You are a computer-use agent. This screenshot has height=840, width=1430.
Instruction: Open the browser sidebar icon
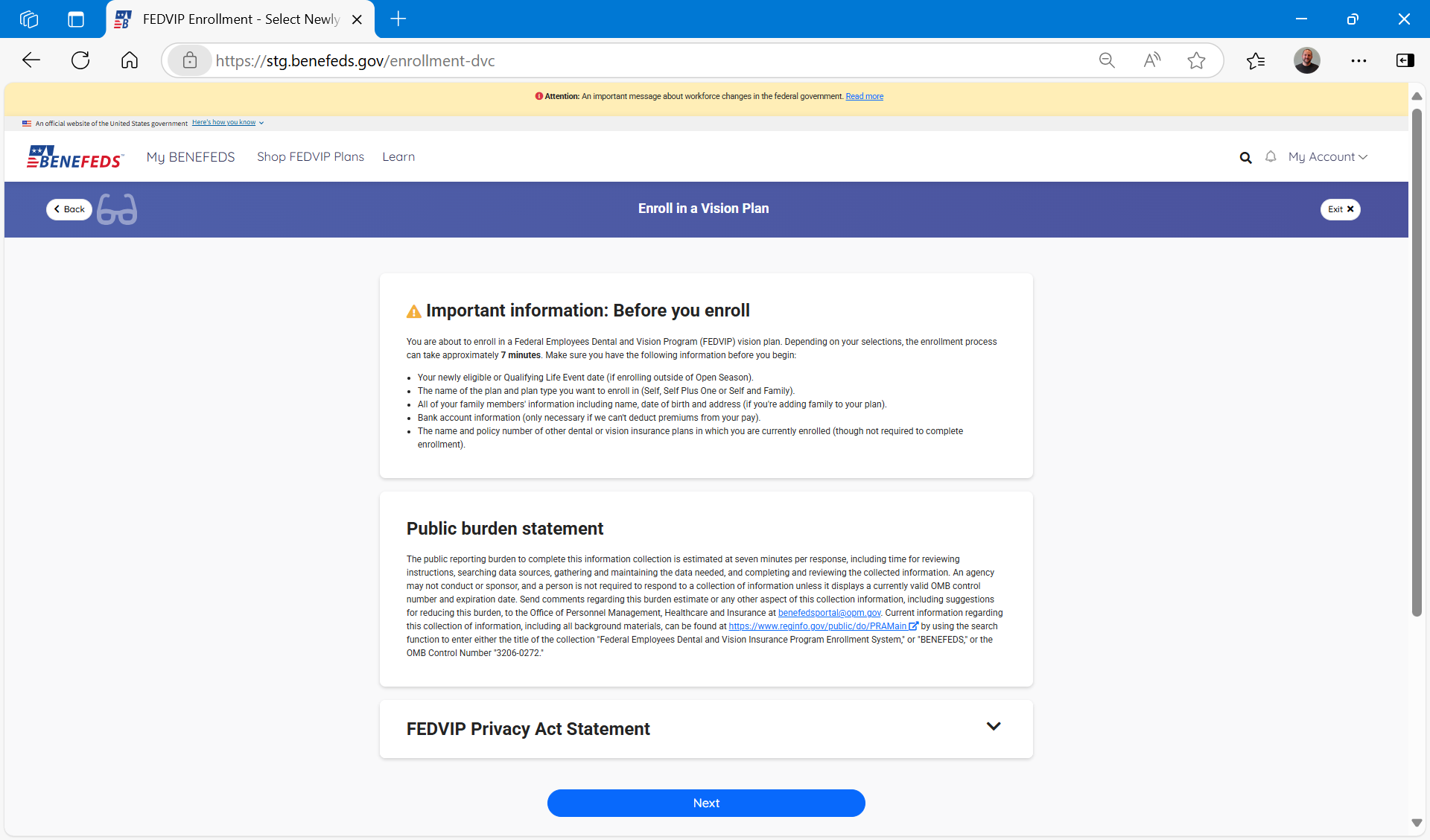coord(1405,60)
